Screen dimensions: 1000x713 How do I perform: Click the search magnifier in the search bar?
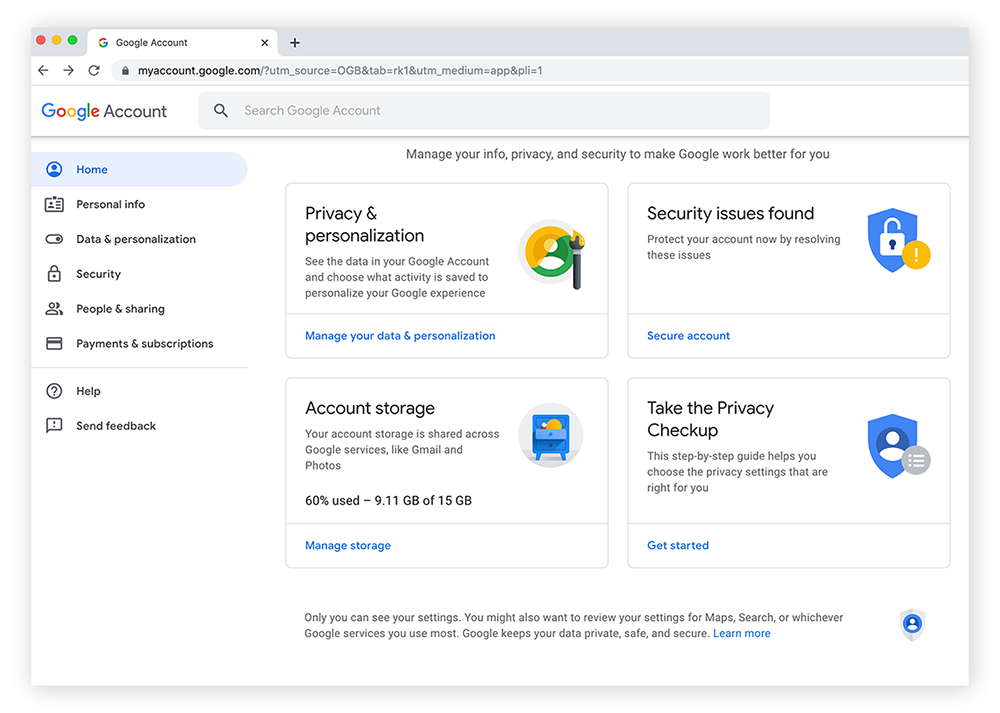pyautogui.click(x=221, y=110)
